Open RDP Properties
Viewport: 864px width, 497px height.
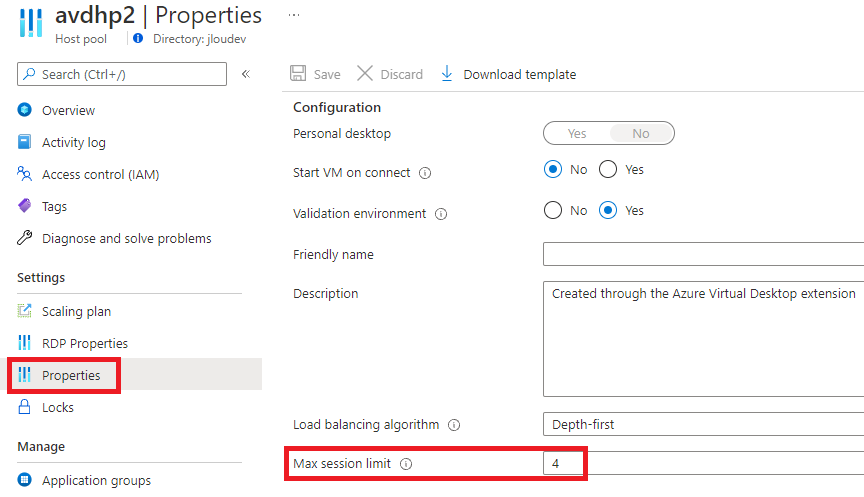85,343
